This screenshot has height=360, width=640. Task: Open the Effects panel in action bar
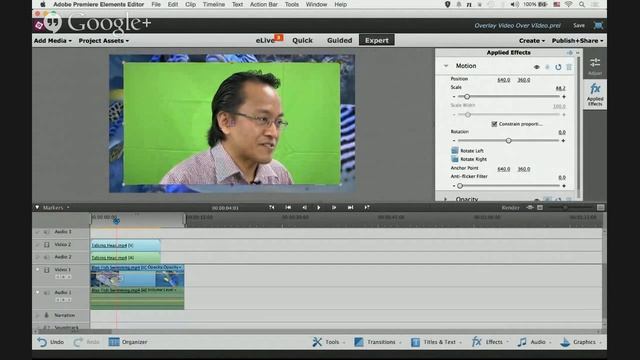(x=490, y=342)
